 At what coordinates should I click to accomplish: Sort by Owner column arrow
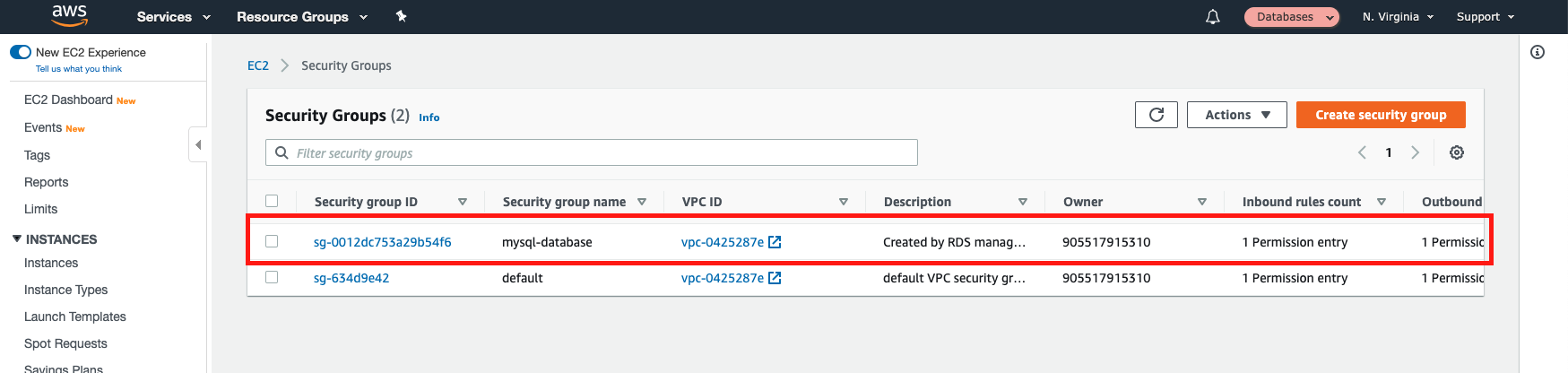click(1202, 202)
